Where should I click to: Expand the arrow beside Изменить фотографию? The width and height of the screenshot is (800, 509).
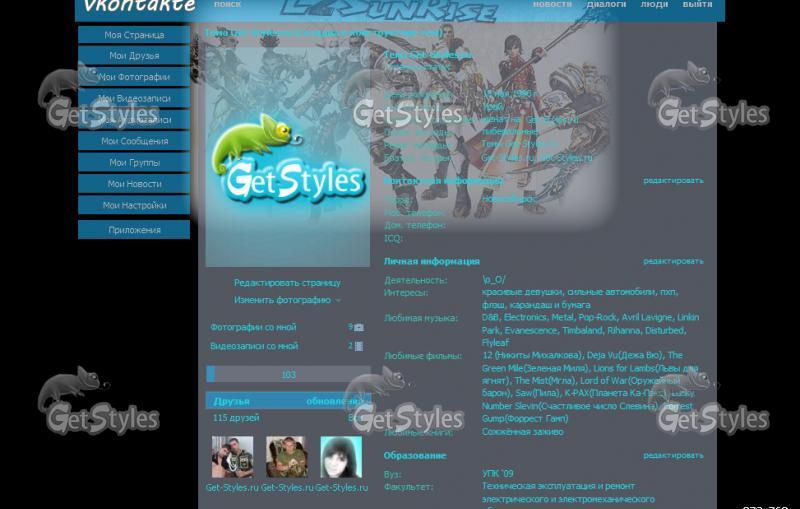(x=338, y=301)
